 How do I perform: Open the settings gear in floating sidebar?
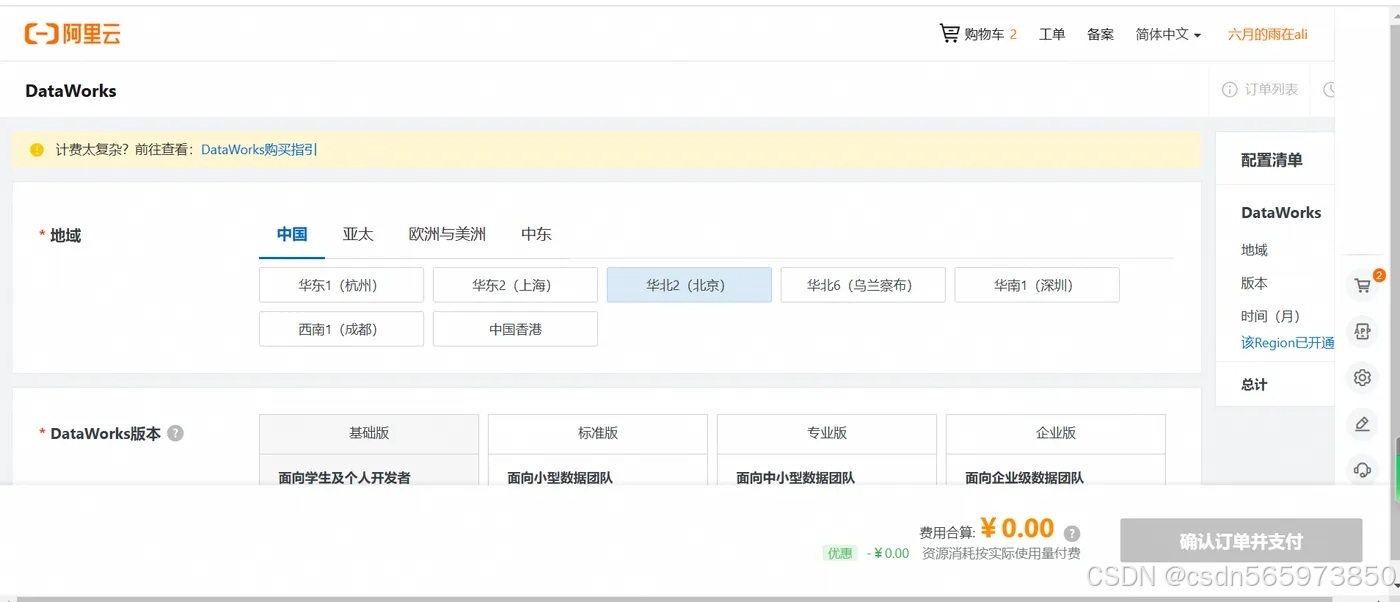pos(1362,377)
